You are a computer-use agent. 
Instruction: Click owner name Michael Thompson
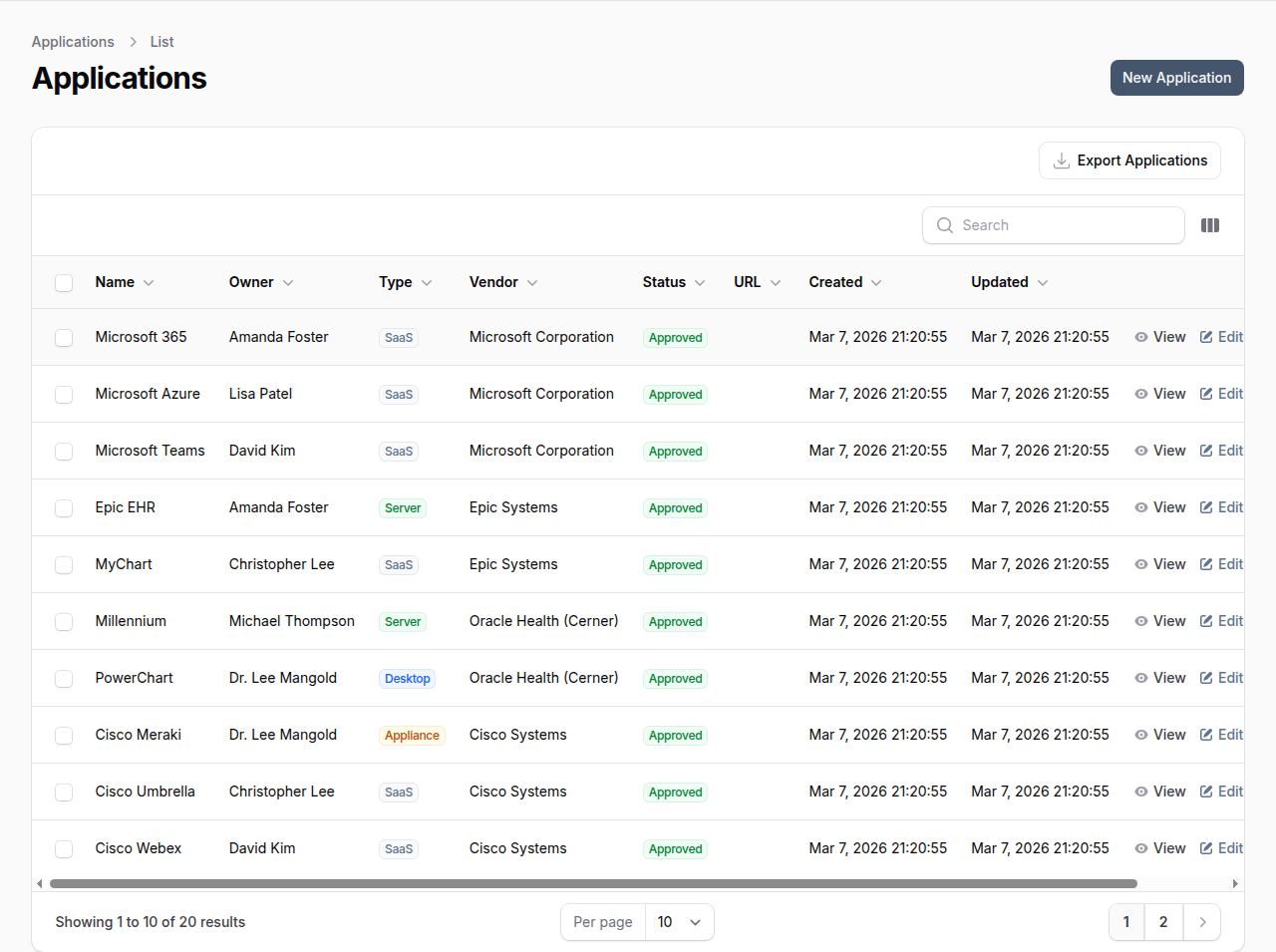pyautogui.click(x=292, y=621)
